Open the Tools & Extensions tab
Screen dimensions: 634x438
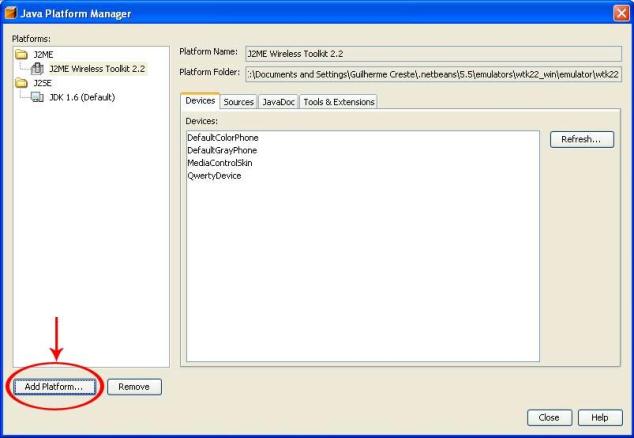[338, 102]
